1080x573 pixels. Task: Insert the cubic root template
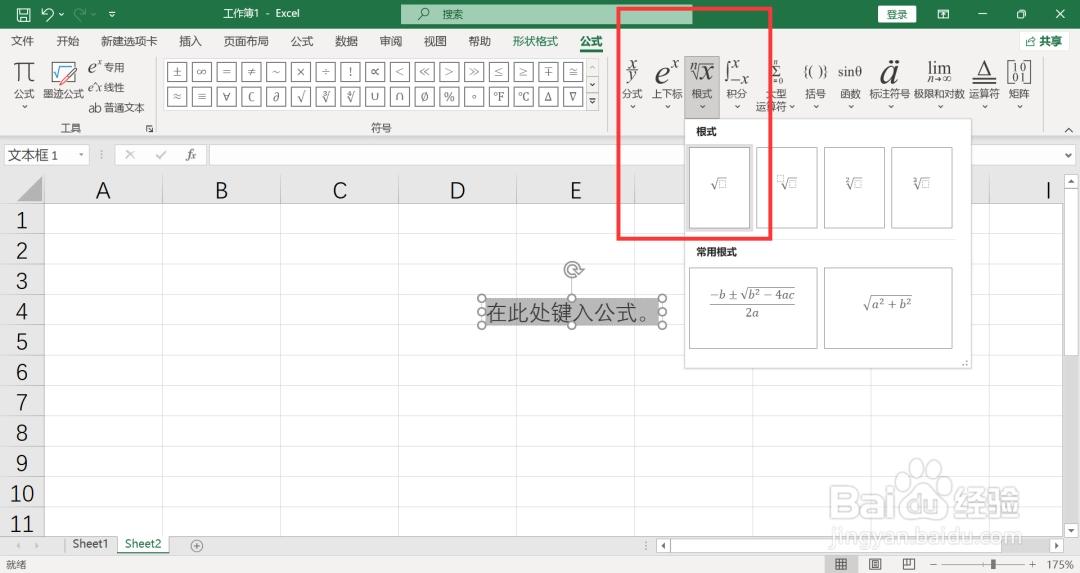coord(922,187)
